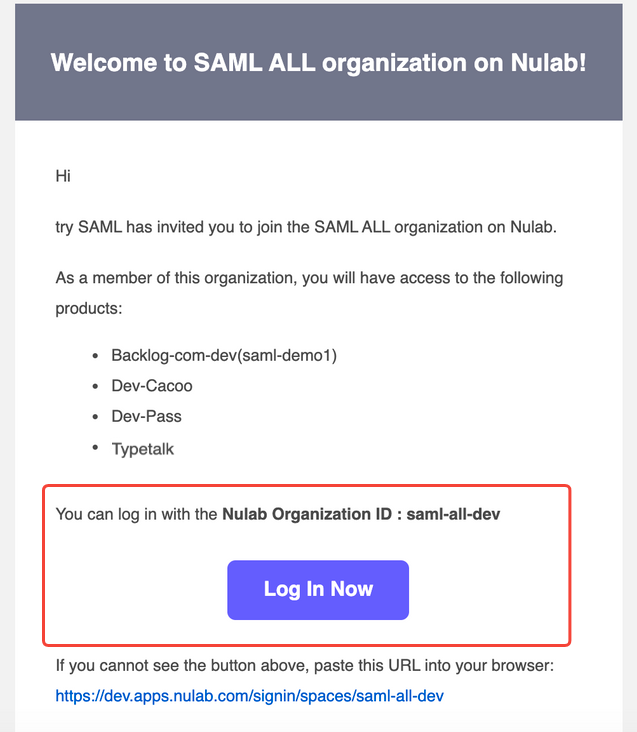Click the bullet point beside Typetalk
Screen dimensions: 637x732
coord(95,448)
